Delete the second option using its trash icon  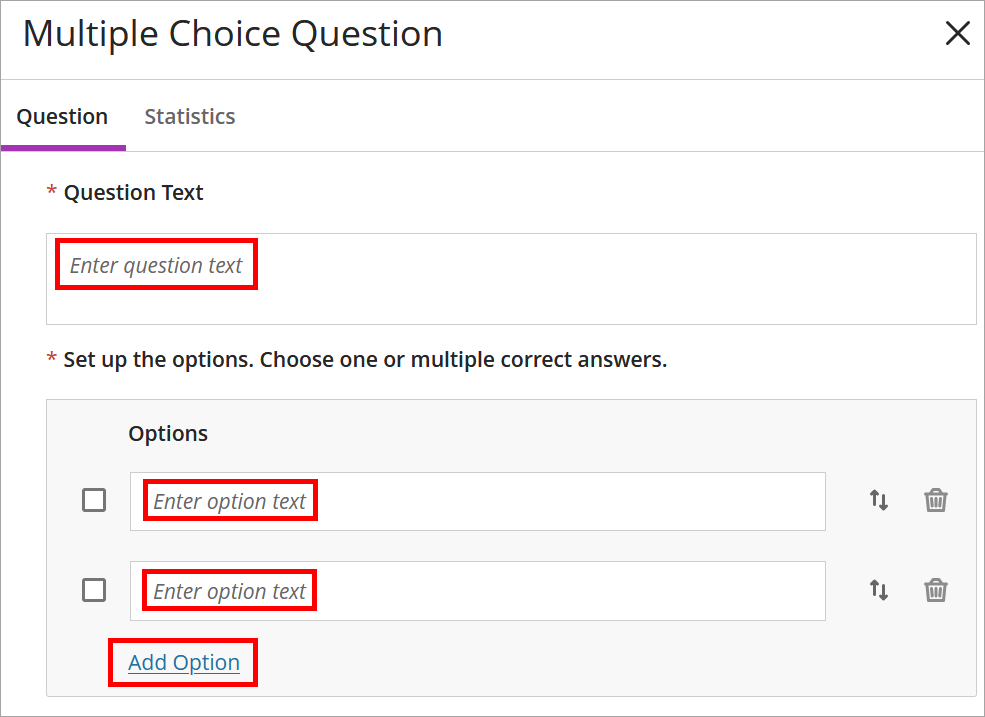936,590
